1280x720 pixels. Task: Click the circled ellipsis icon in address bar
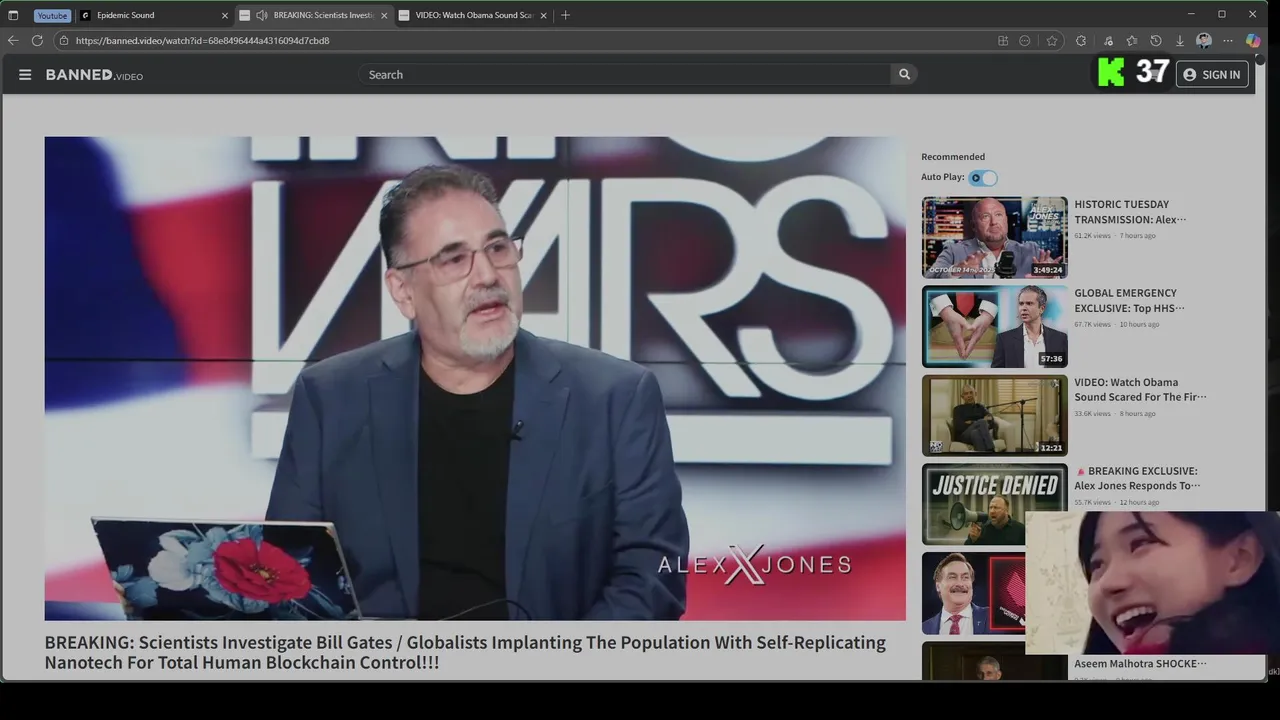(x=1025, y=41)
